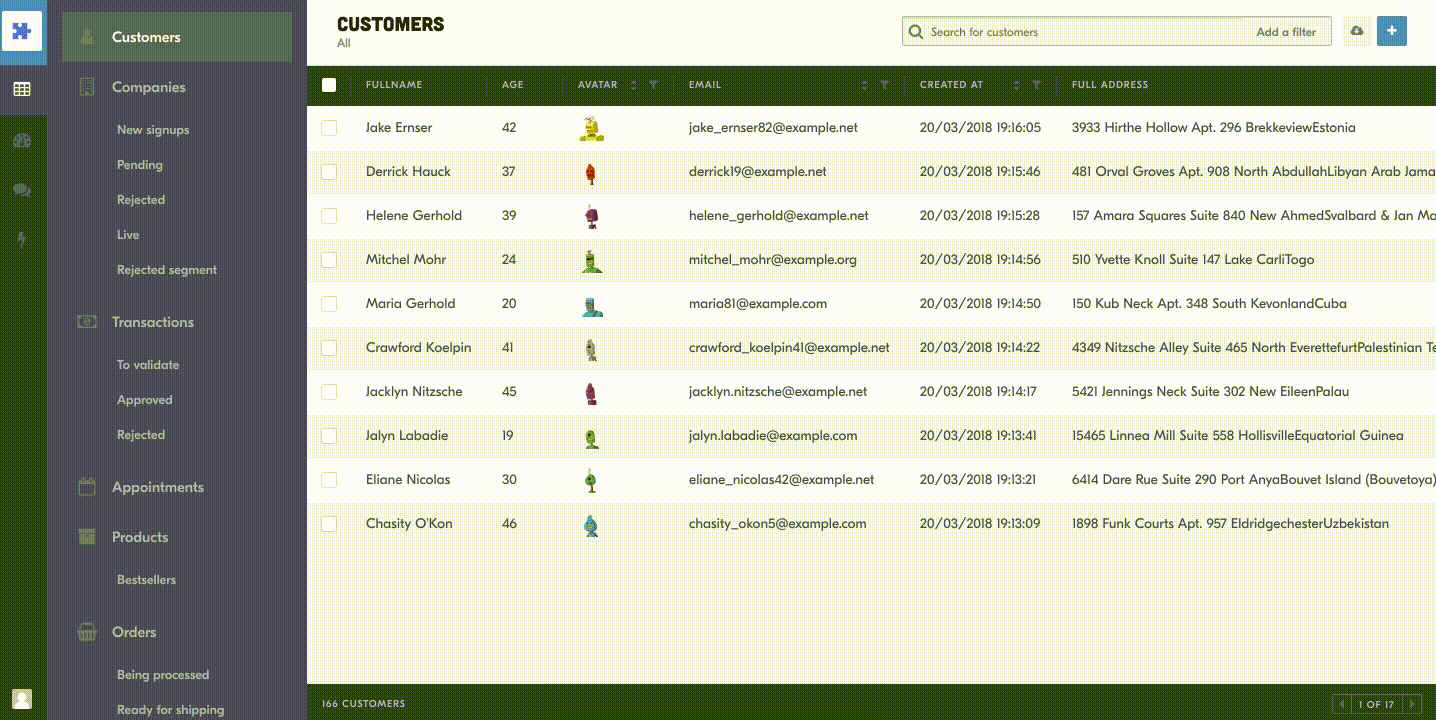The width and height of the screenshot is (1436, 720).
Task: Select Pending segment under Companies
Action: [140, 165]
